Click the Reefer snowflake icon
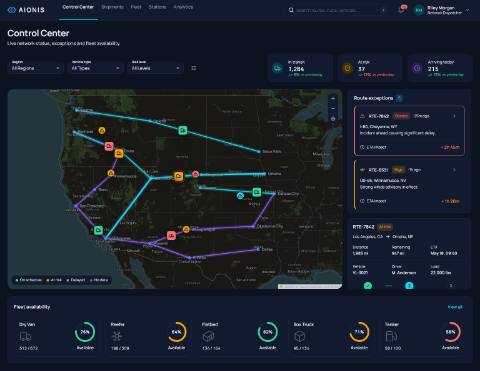Viewport: 480px width, 371px height. [117, 336]
